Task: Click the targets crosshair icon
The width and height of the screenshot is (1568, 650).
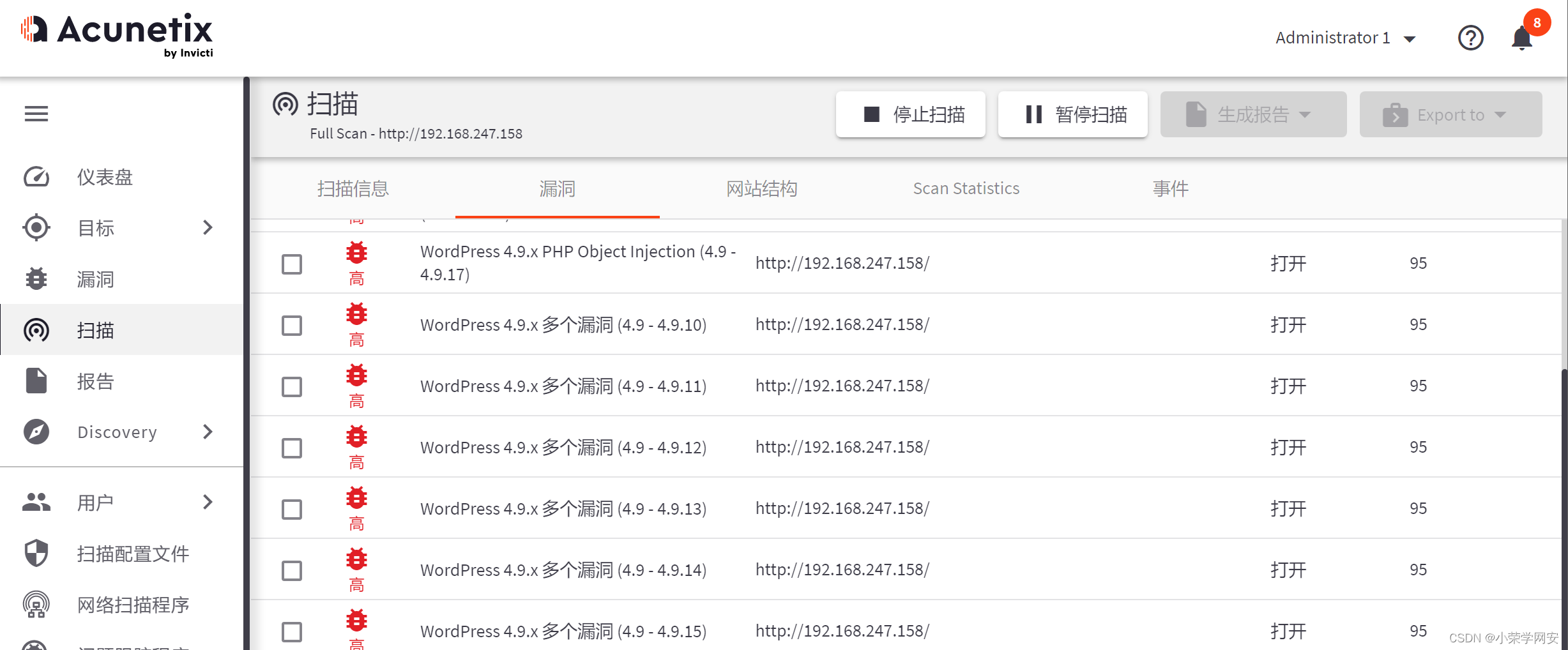Action: pyautogui.click(x=36, y=227)
